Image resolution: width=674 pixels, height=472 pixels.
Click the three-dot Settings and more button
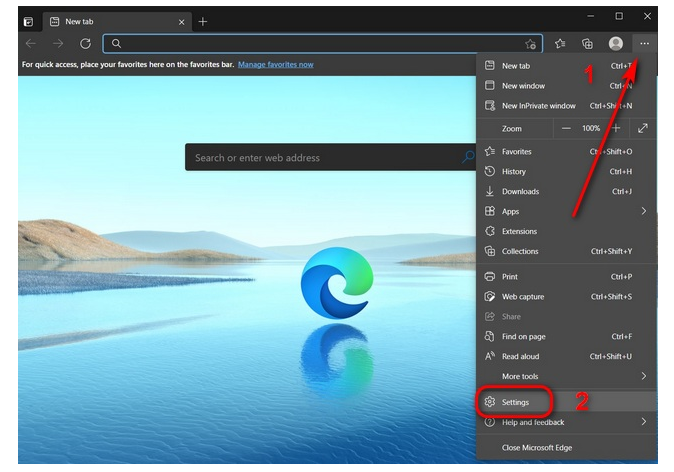click(645, 44)
